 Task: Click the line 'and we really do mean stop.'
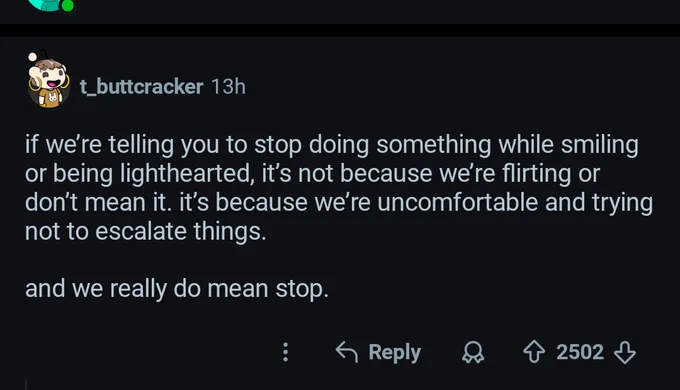(177, 289)
